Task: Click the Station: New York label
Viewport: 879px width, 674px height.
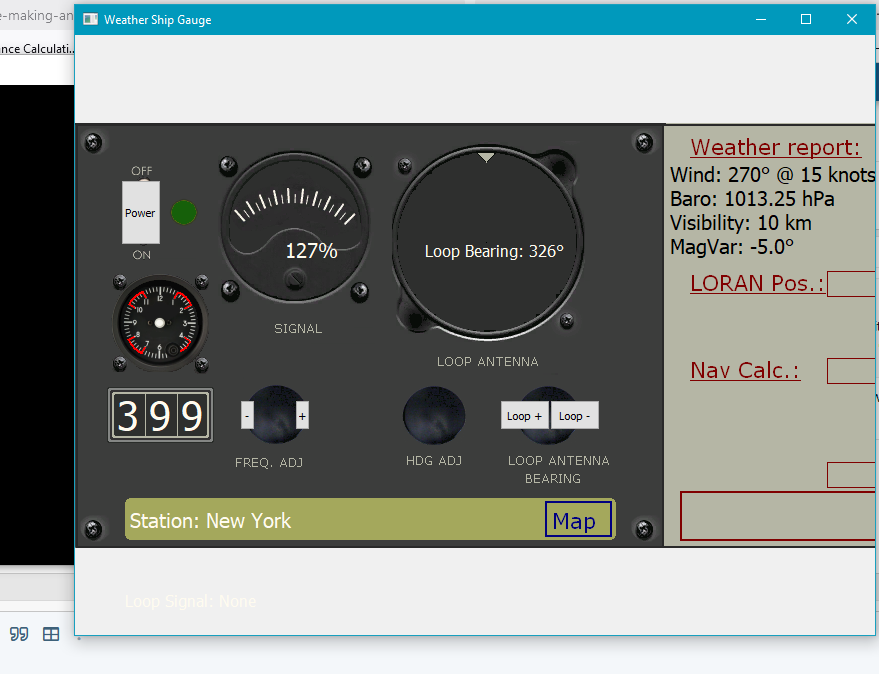Action: click(x=211, y=521)
